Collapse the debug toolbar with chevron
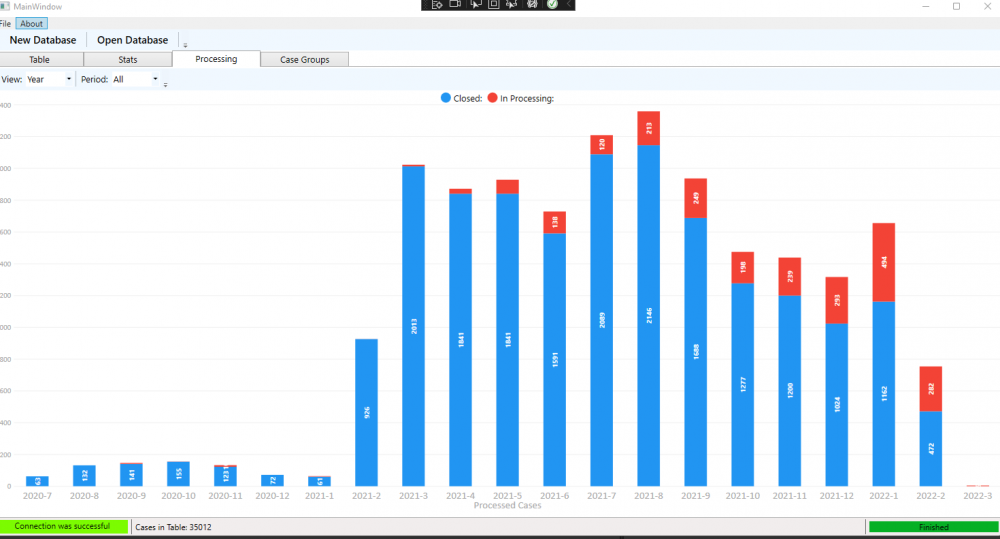This screenshot has width=1000, height=539. tap(568, 4)
